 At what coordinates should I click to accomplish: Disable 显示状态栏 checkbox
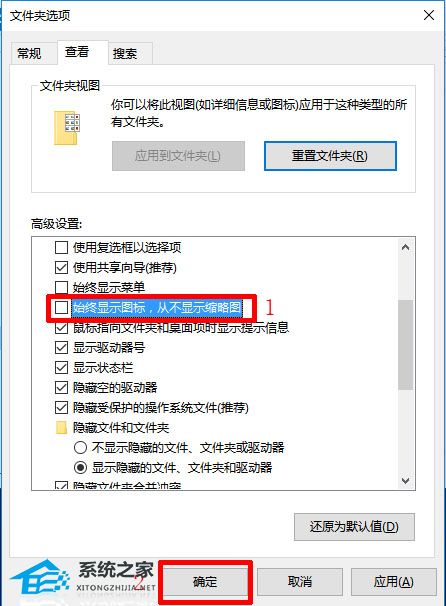click(61, 368)
